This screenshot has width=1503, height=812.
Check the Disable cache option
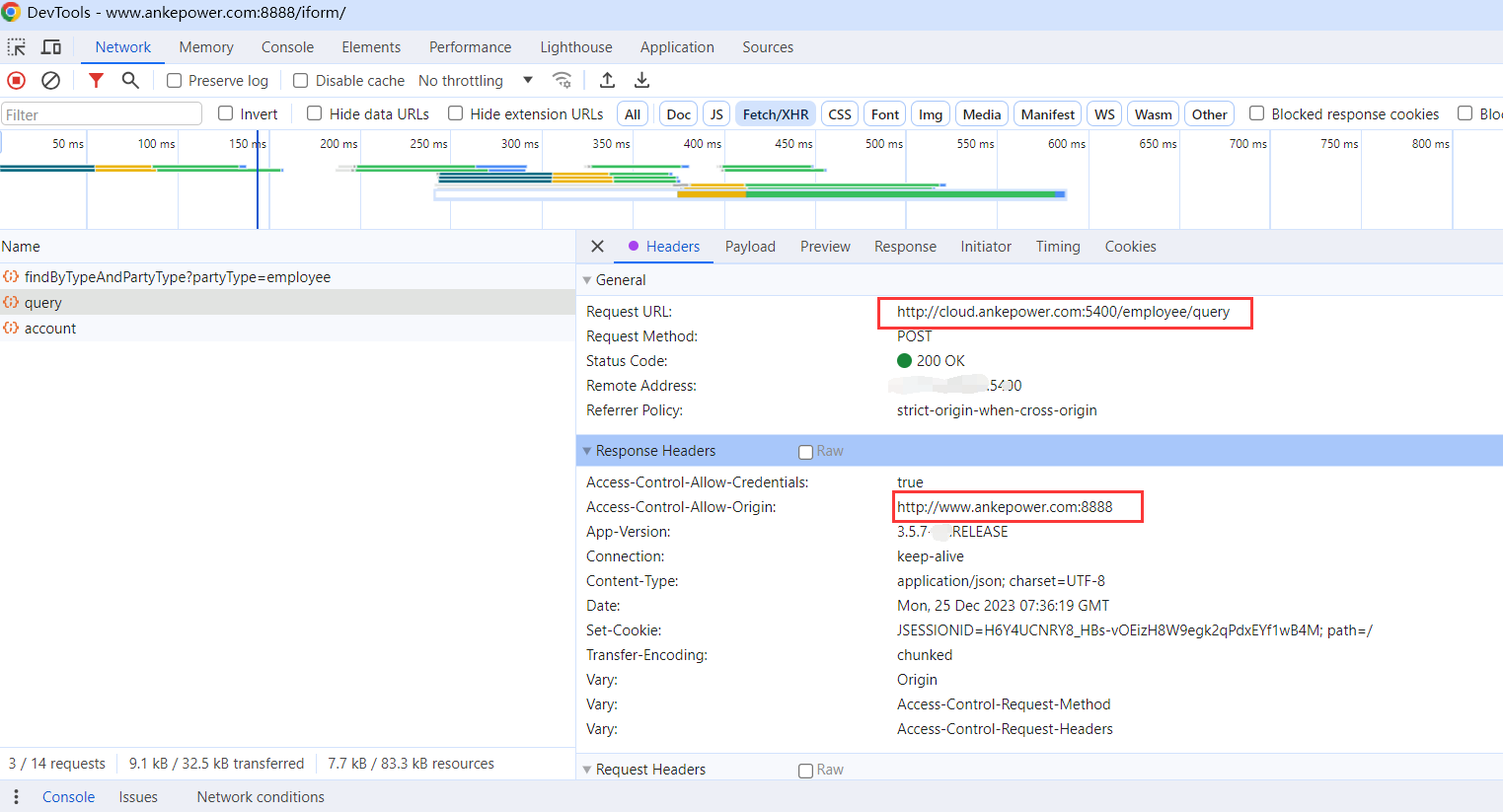tap(301, 81)
